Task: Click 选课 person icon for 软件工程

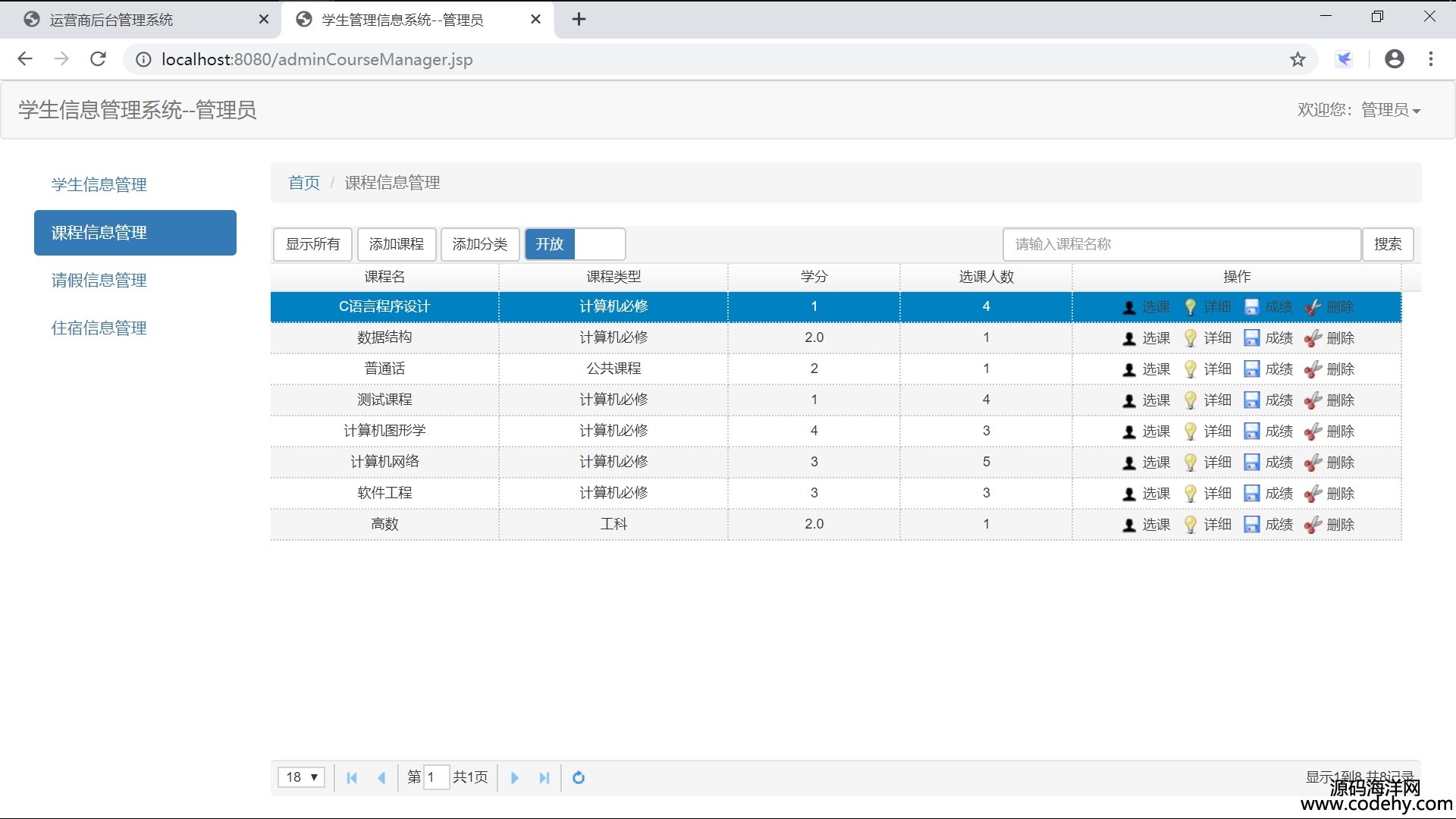Action: click(1129, 494)
